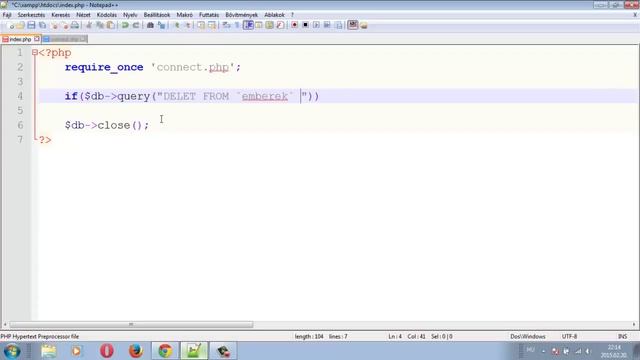The height and width of the screenshot is (360, 640).
Task: Play back the recorded macro
Action: point(316,25)
